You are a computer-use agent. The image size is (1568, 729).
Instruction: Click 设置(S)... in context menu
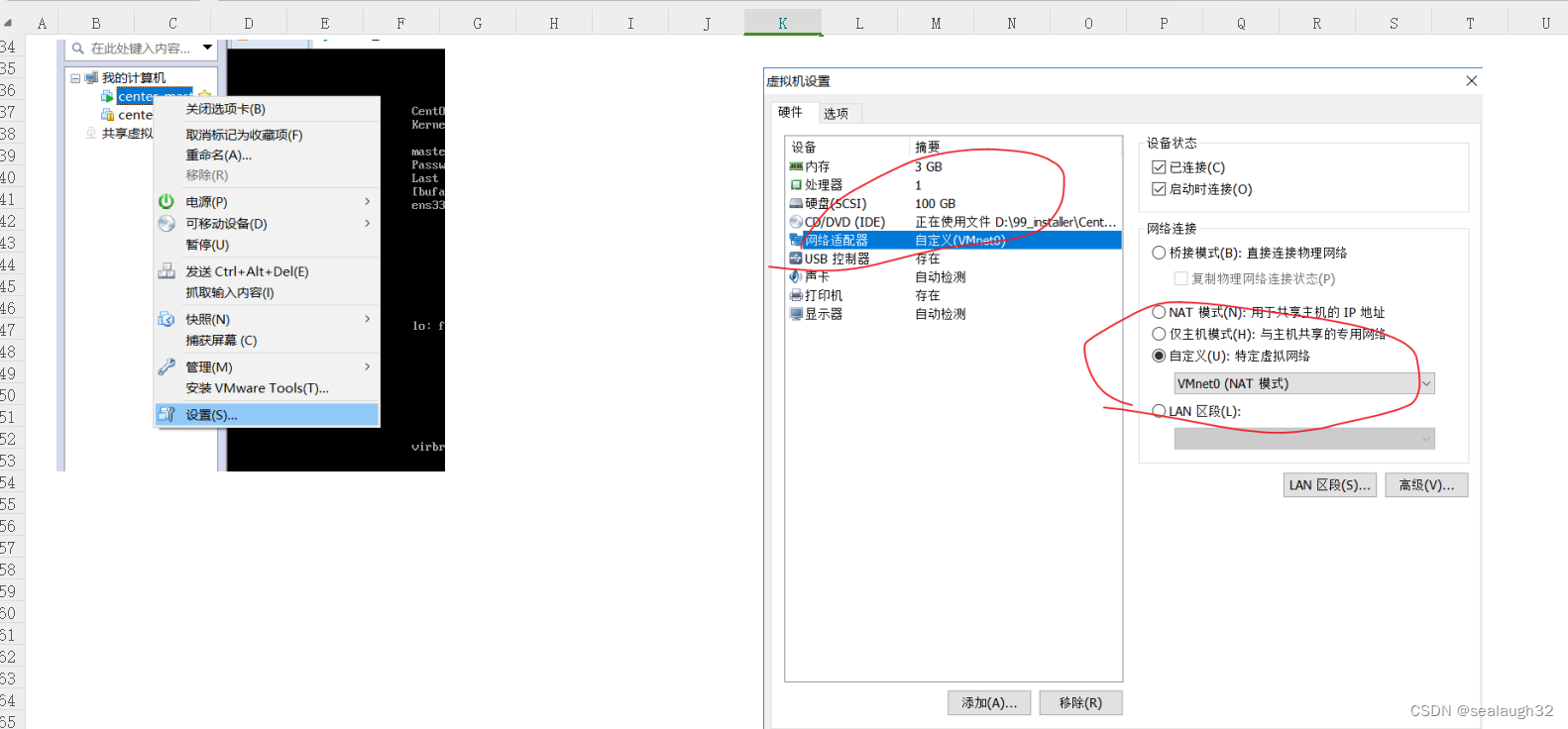click(x=267, y=415)
